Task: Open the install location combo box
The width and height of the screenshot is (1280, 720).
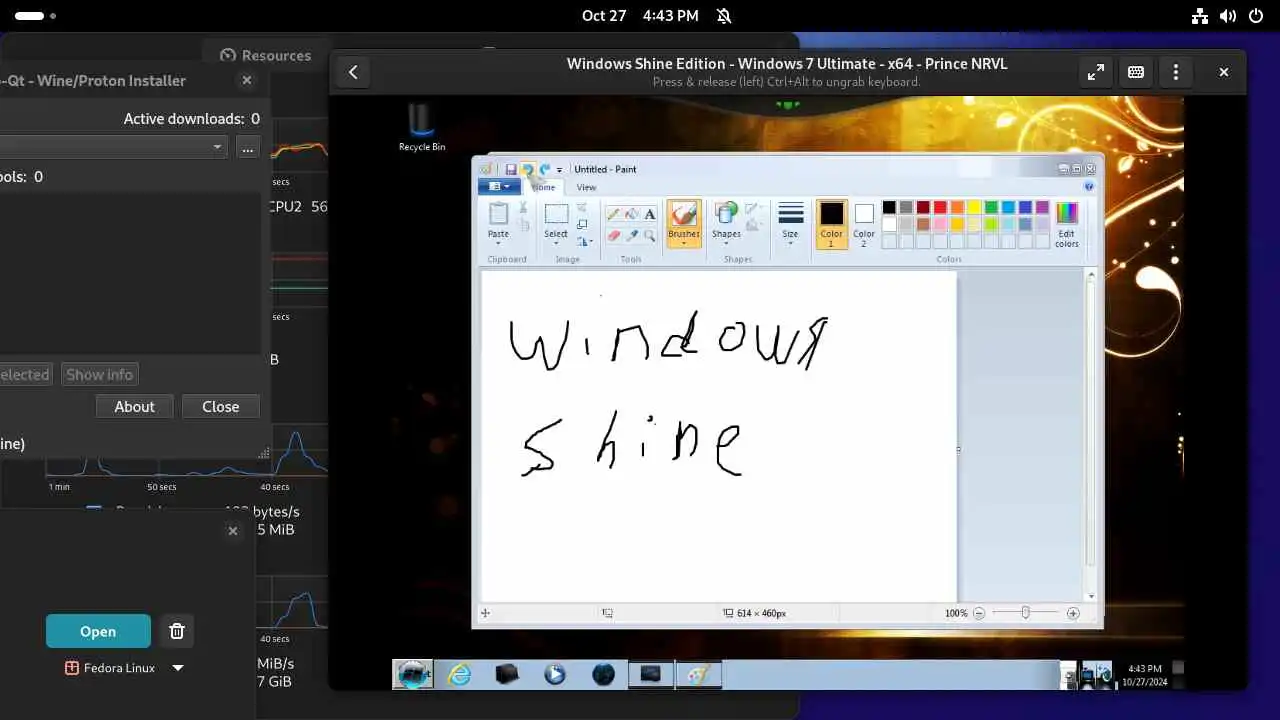Action: 115,147
